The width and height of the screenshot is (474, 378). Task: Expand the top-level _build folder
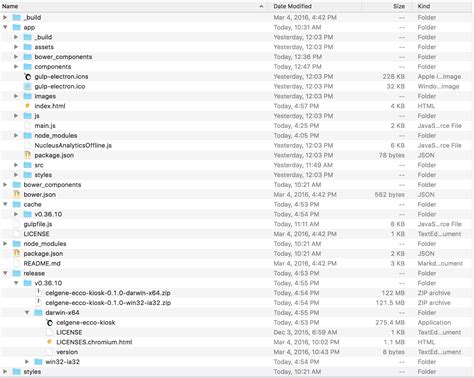point(5,17)
